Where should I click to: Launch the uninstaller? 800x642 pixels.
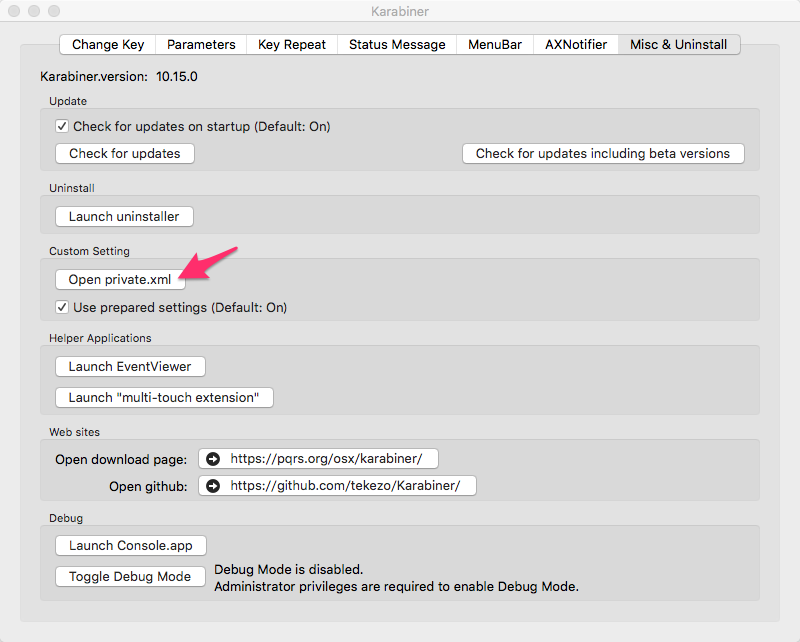point(124,216)
